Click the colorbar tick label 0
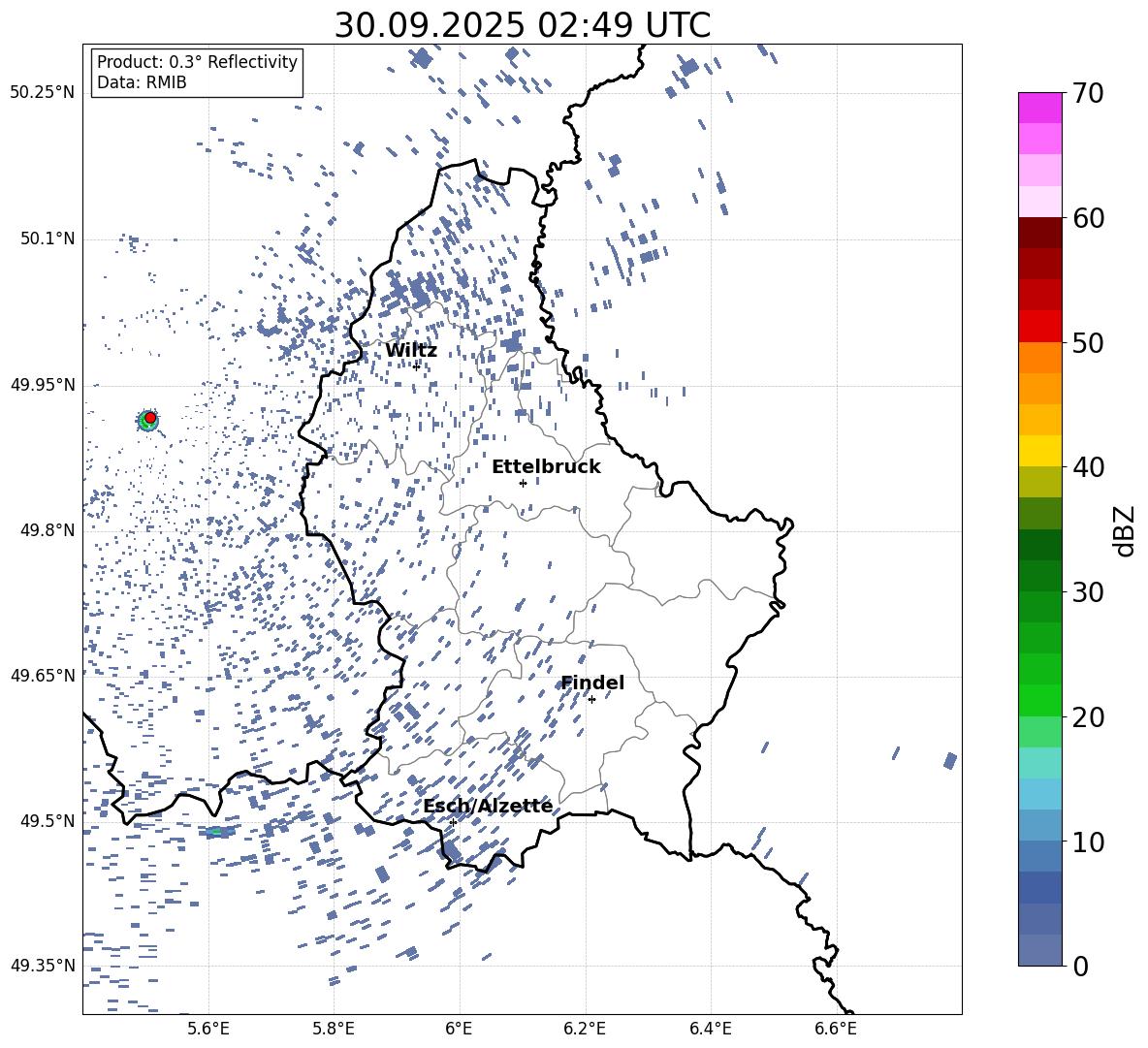Viewport: 1148px width, 1048px height. [x=1080, y=966]
